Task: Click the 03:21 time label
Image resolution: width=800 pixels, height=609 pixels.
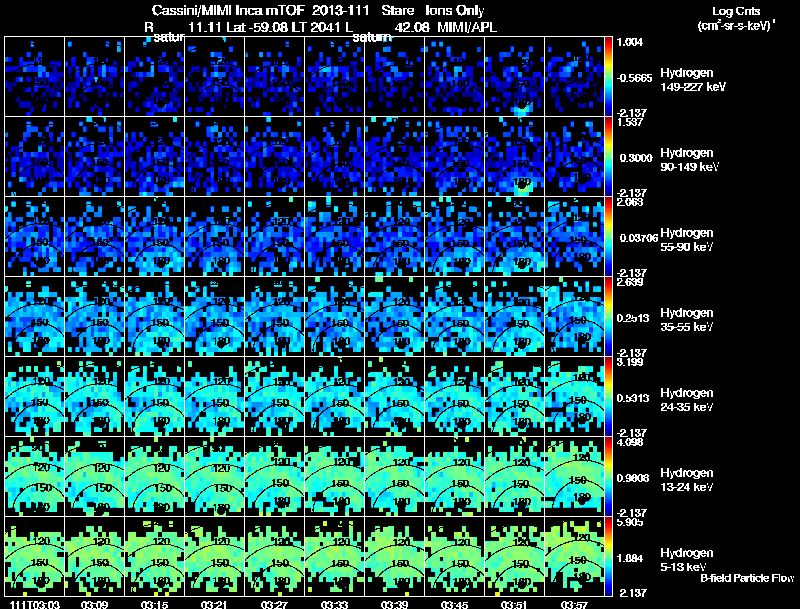Action: tap(214, 605)
